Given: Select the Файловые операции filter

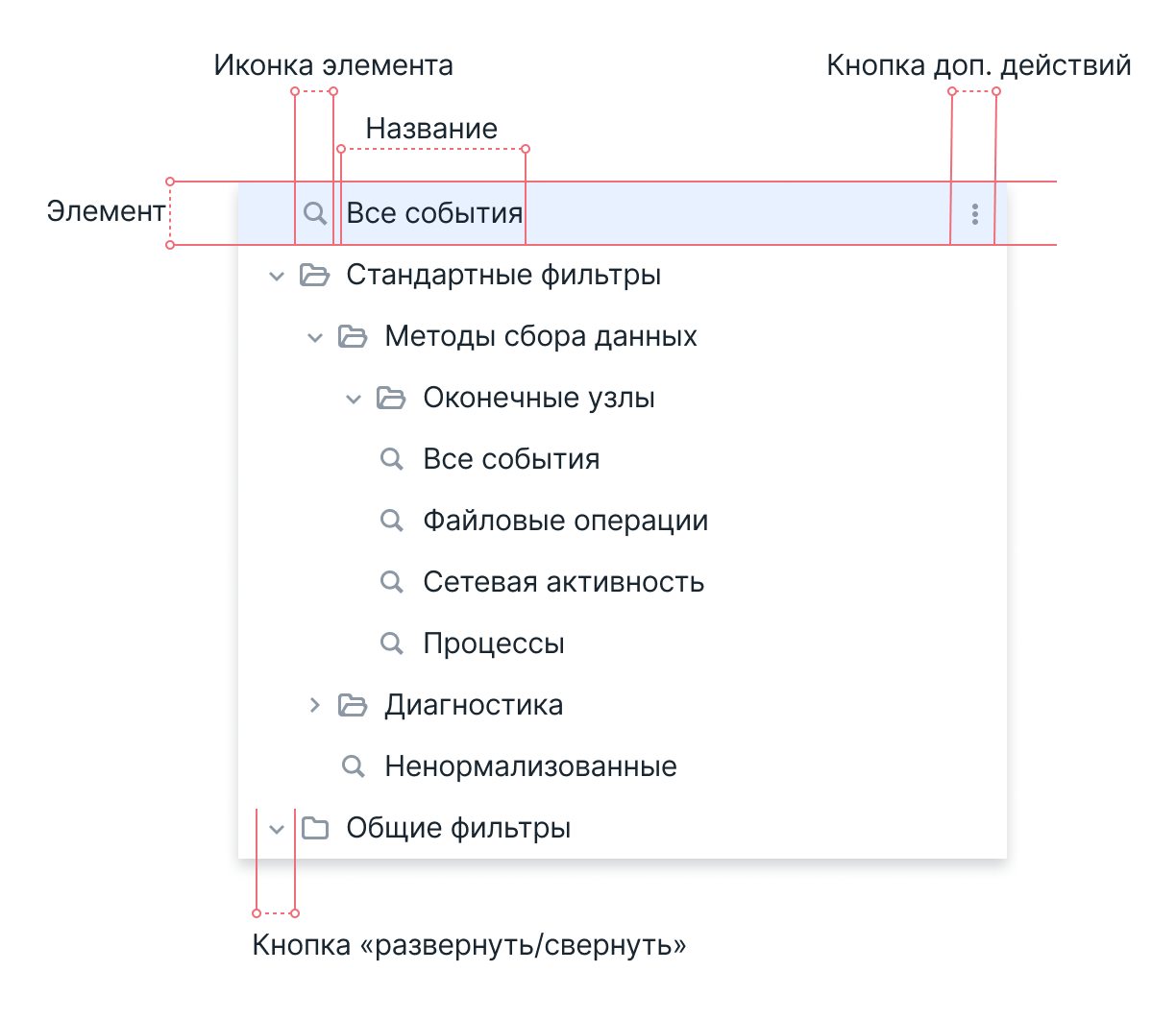Looking at the screenshot, I should click(566, 521).
